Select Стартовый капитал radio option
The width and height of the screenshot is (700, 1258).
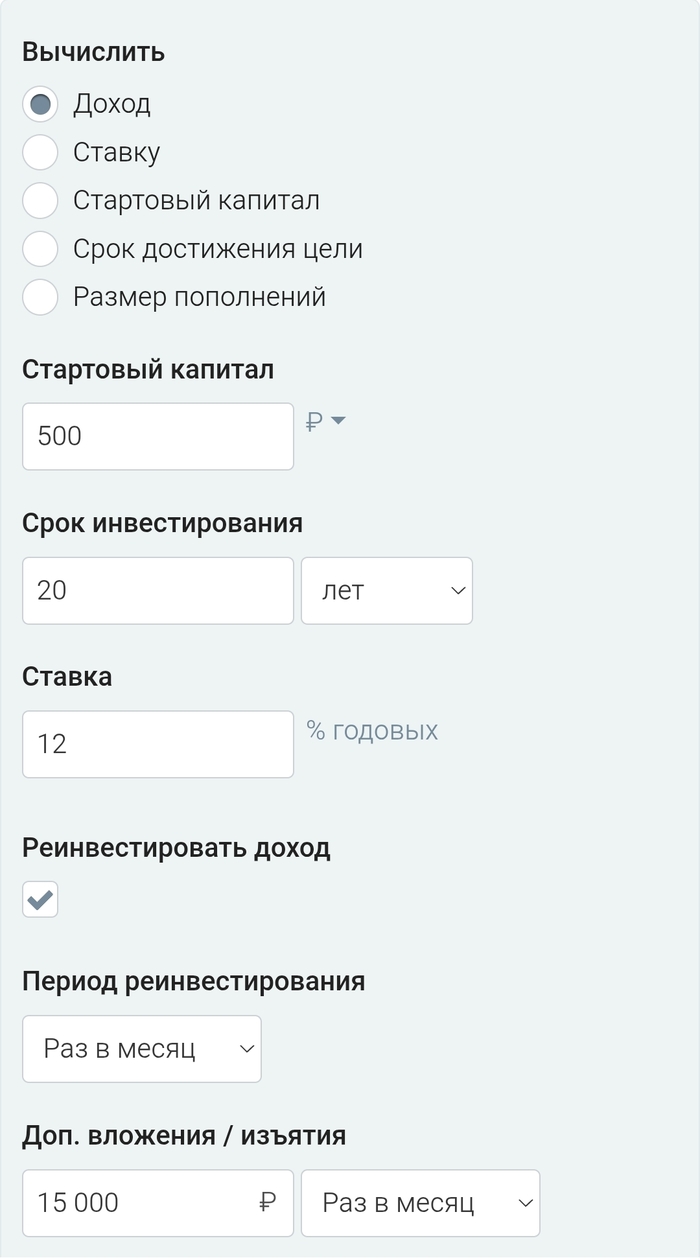[40, 200]
